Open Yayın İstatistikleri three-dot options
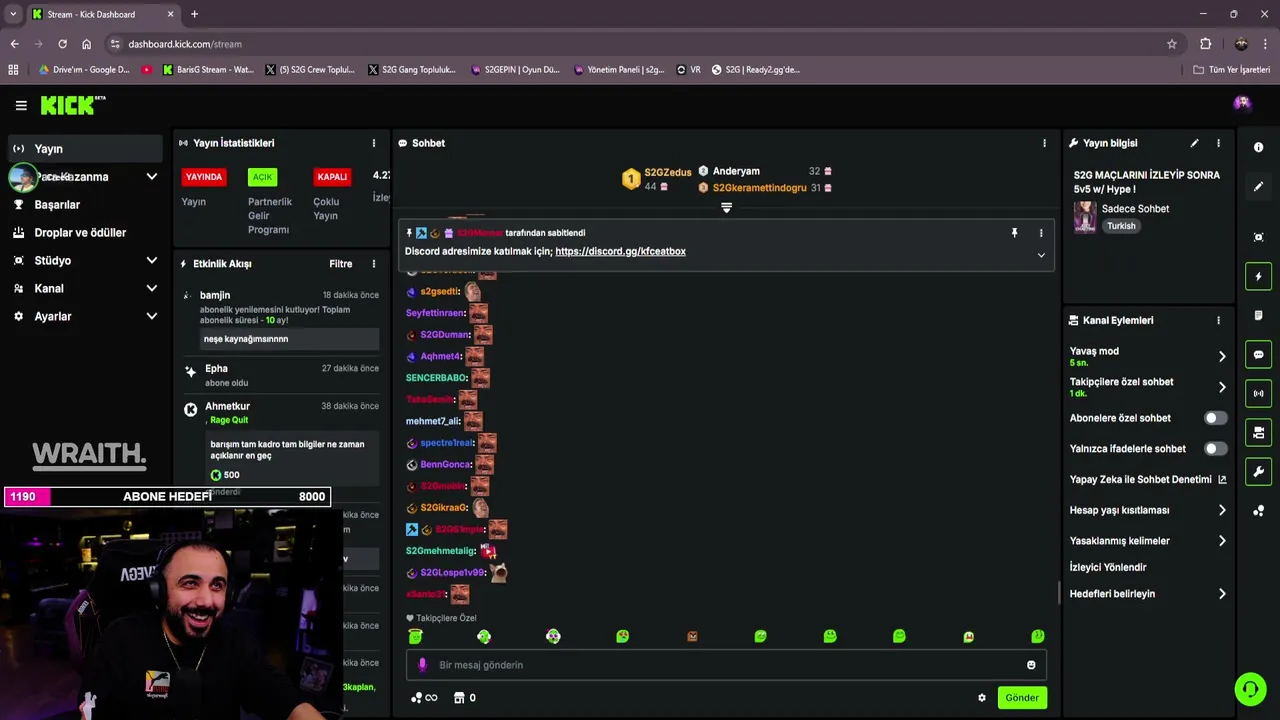1280x720 pixels. 374,143
